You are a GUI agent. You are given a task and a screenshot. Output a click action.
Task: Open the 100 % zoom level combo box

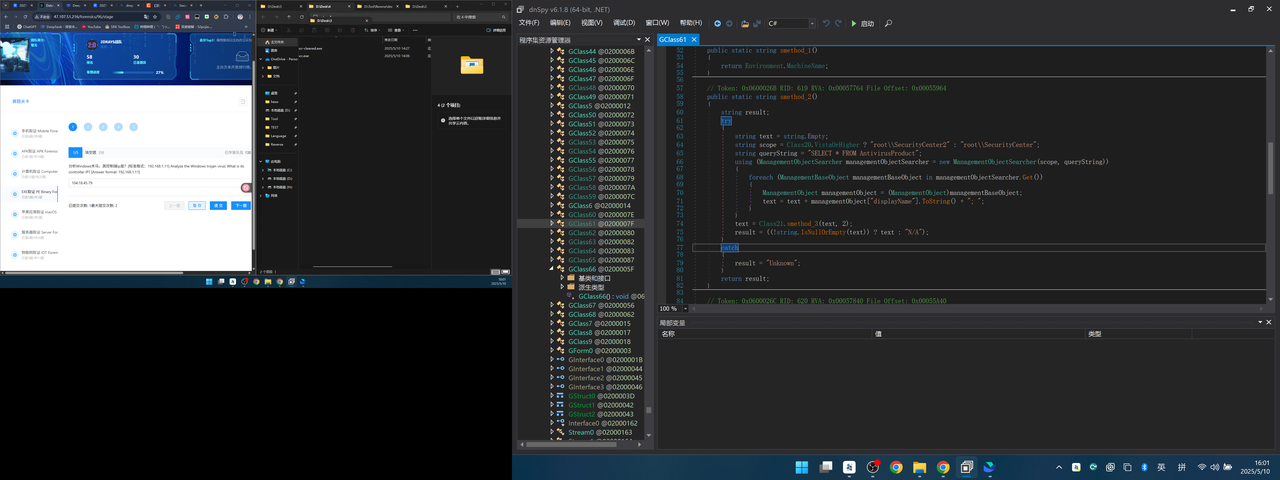coord(684,309)
